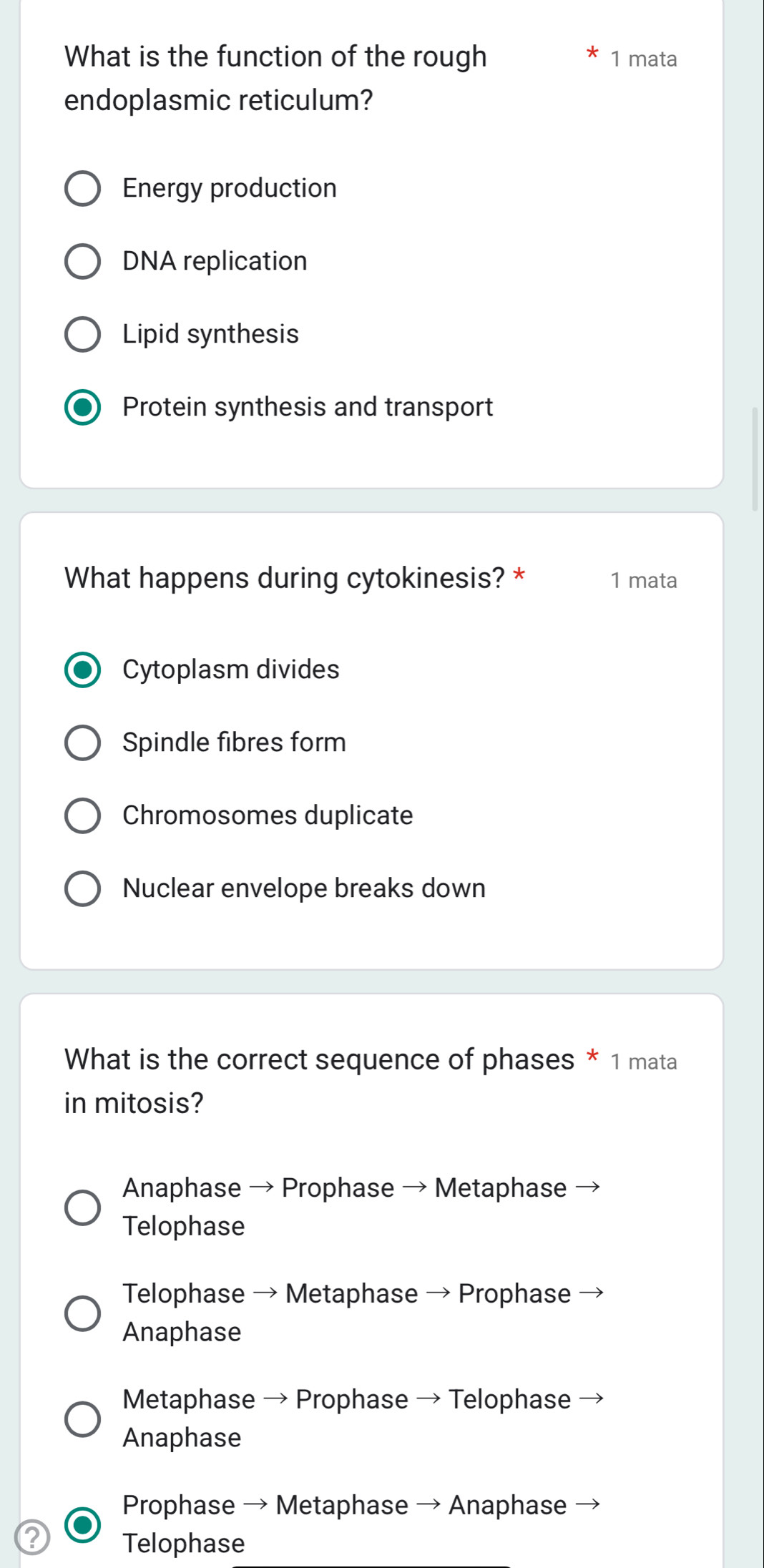The height and width of the screenshot is (1568, 764).
Task: Choose Cytoplasm divides for cytokinesis question
Action: [x=83, y=670]
